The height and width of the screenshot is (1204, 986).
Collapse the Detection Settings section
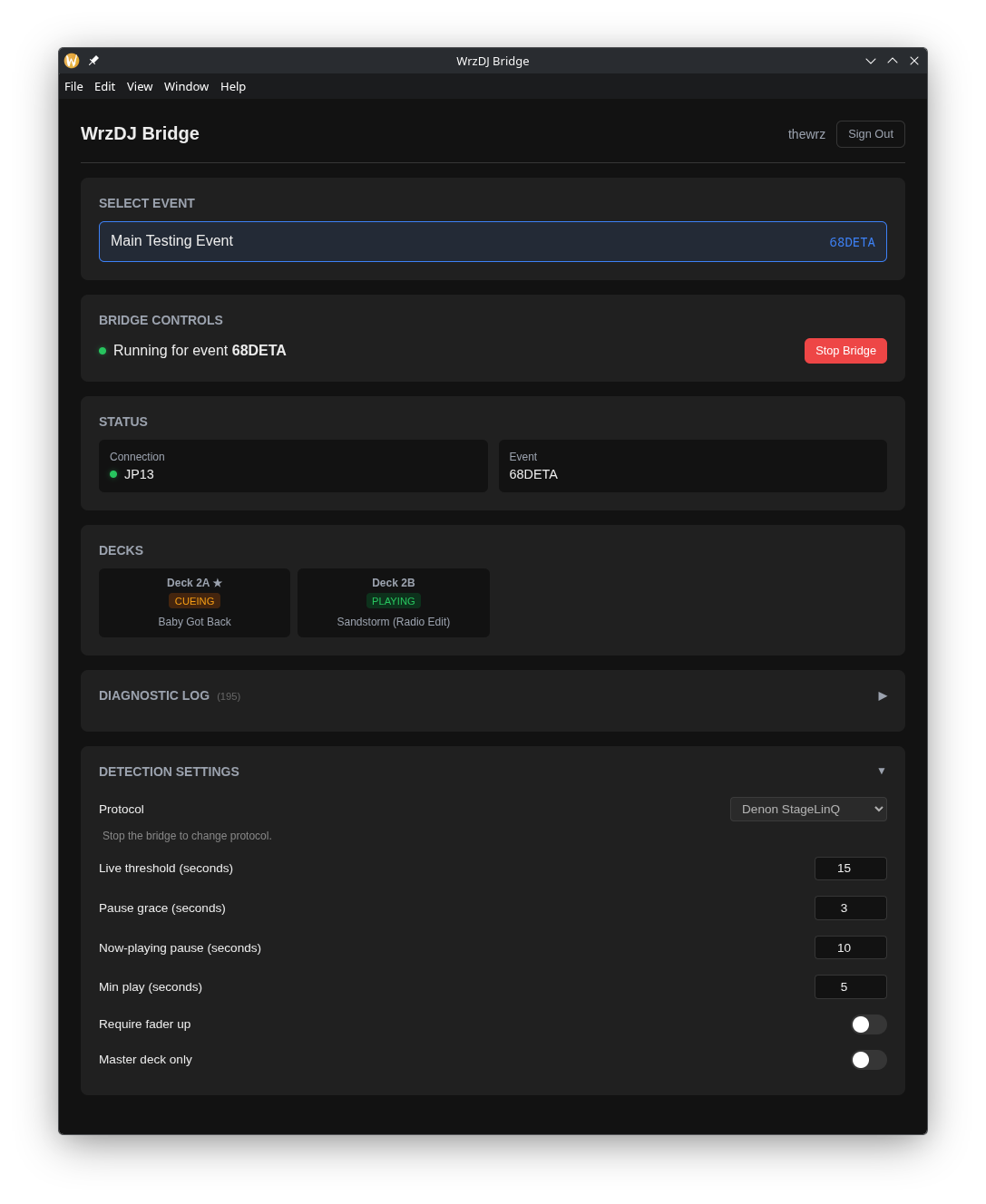tap(881, 771)
